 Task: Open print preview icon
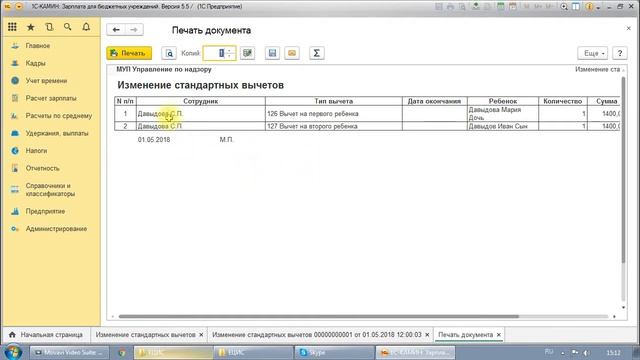click(169, 53)
